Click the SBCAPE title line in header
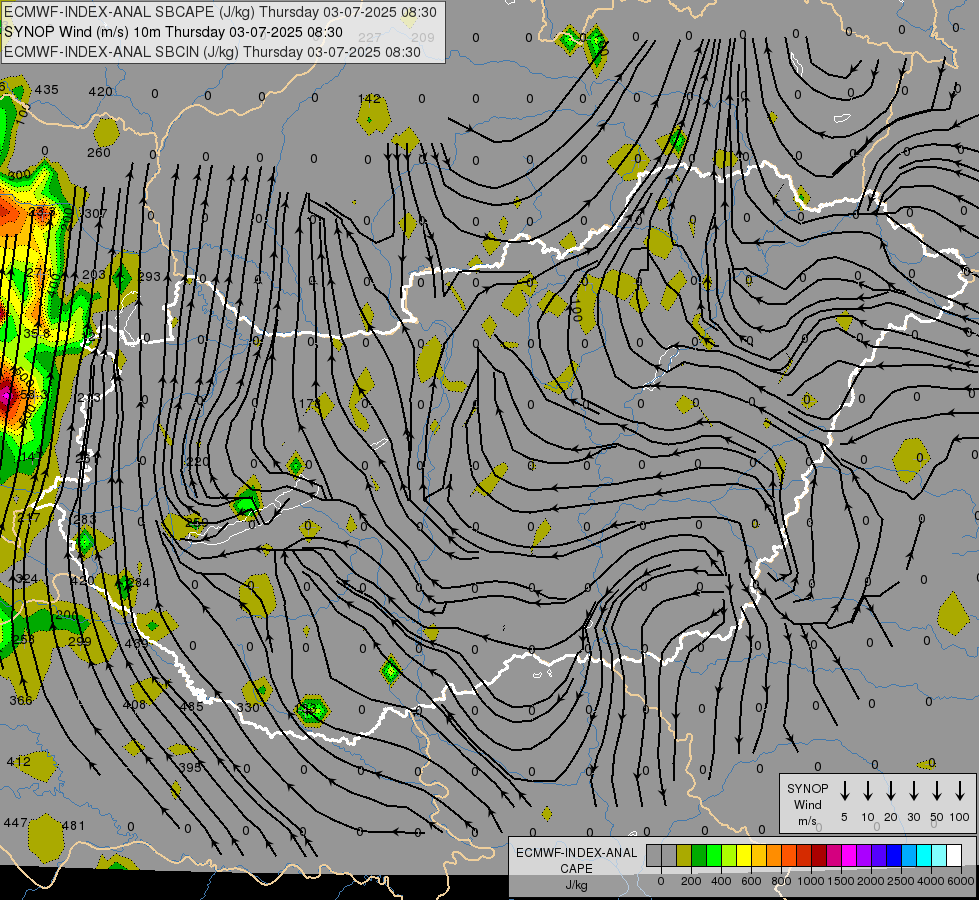The image size is (979, 900). click(220, 12)
